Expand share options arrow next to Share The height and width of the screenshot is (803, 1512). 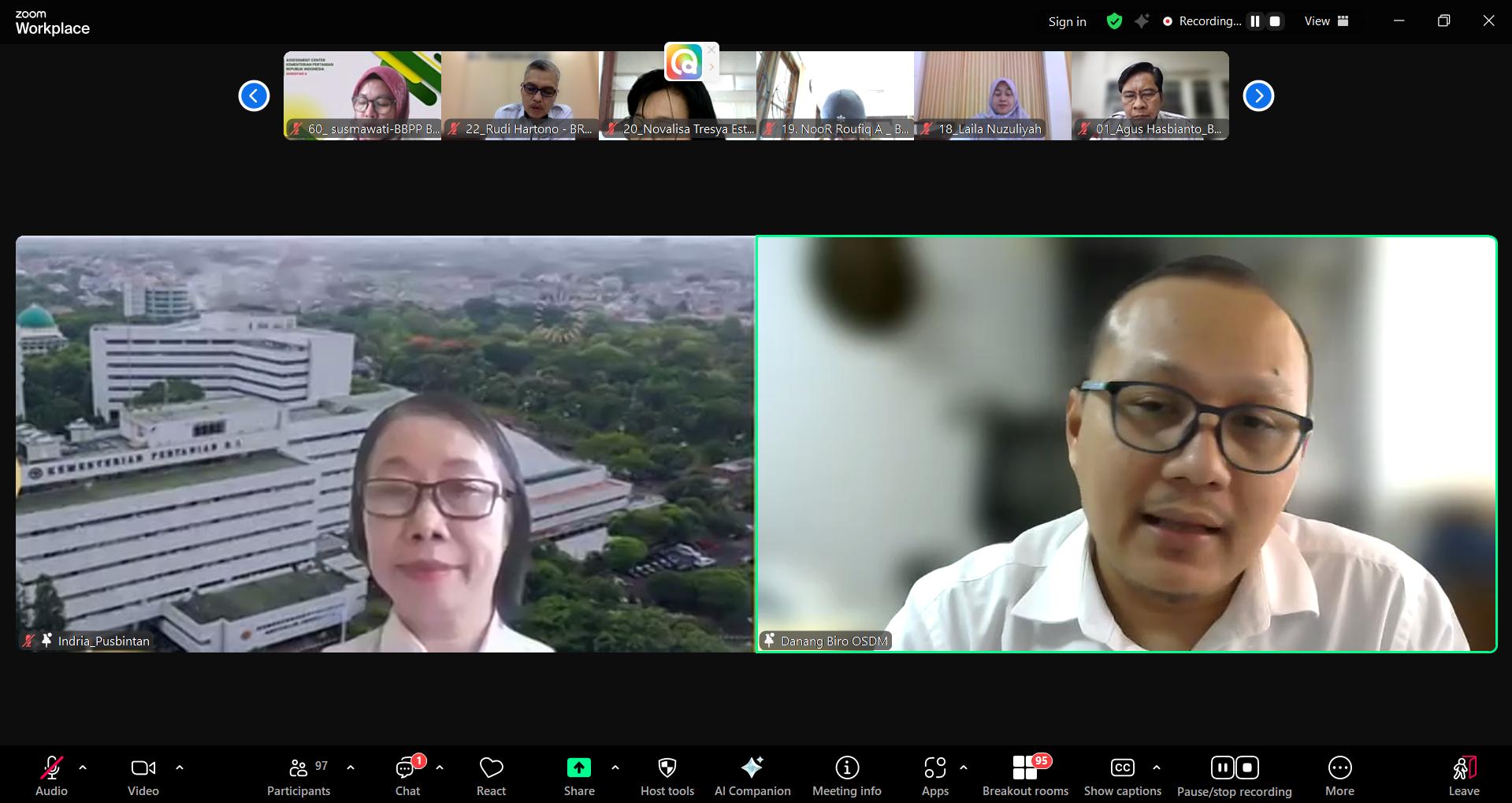click(615, 767)
